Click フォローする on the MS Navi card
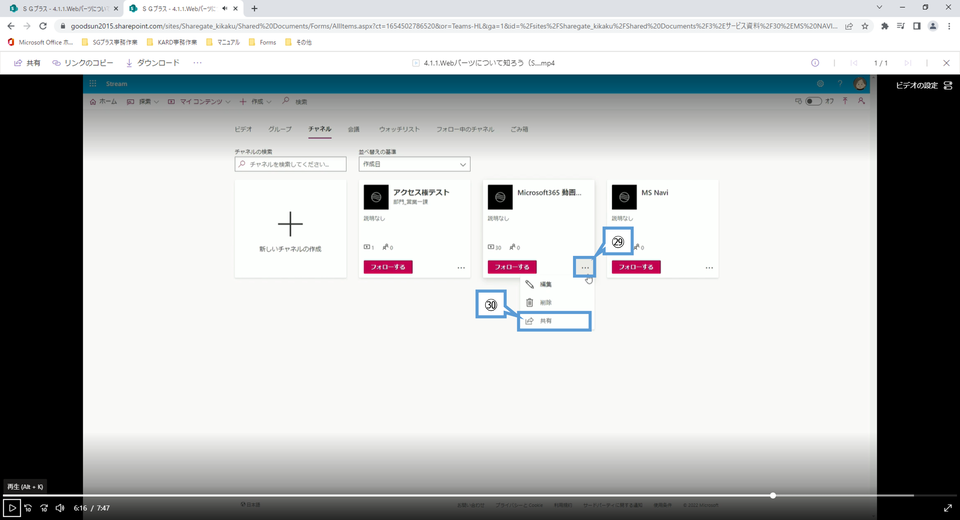 (x=636, y=267)
